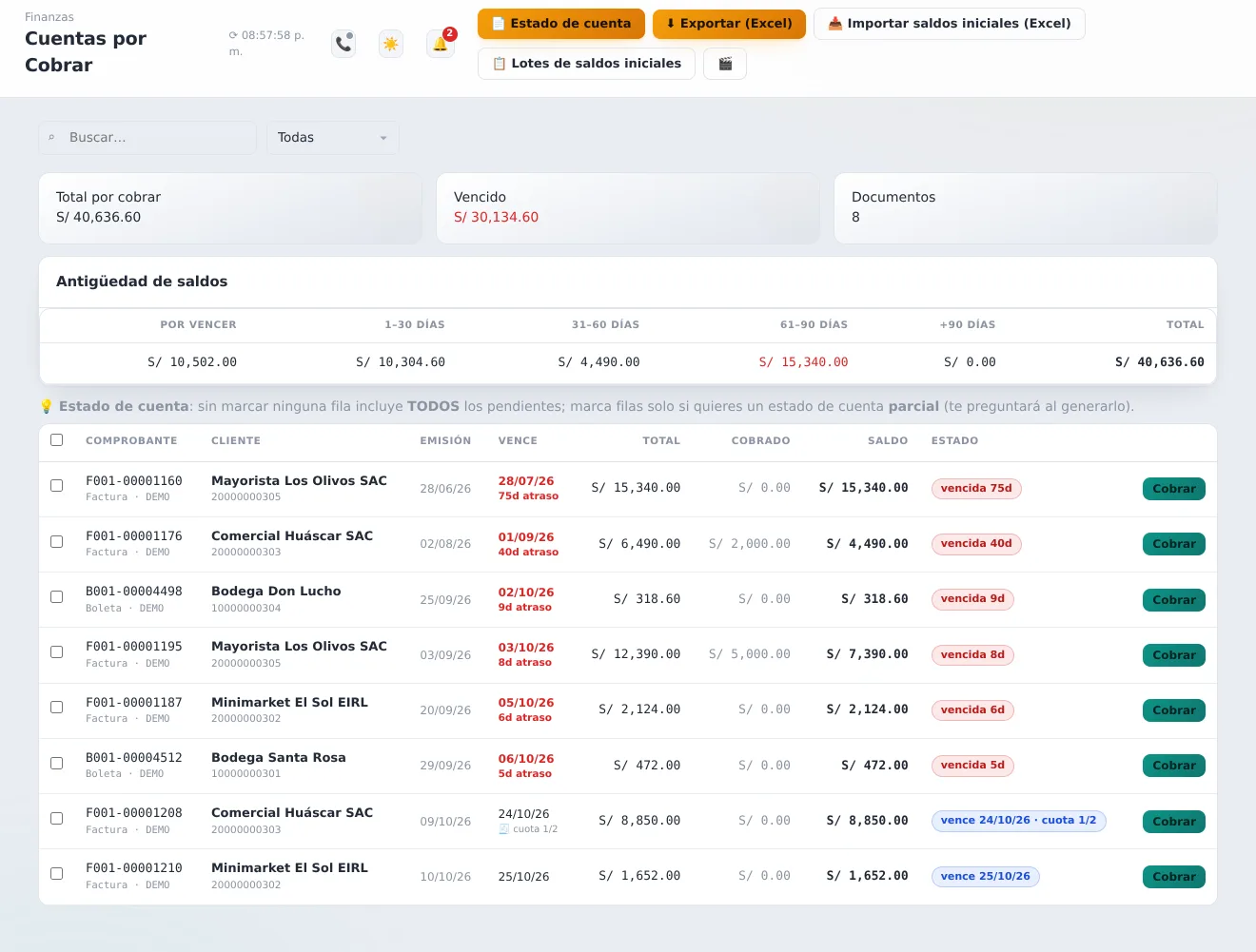Click the 'vencida 75d' status badge
The width and height of the screenshot is (1256, 952).
coord(976,489)
